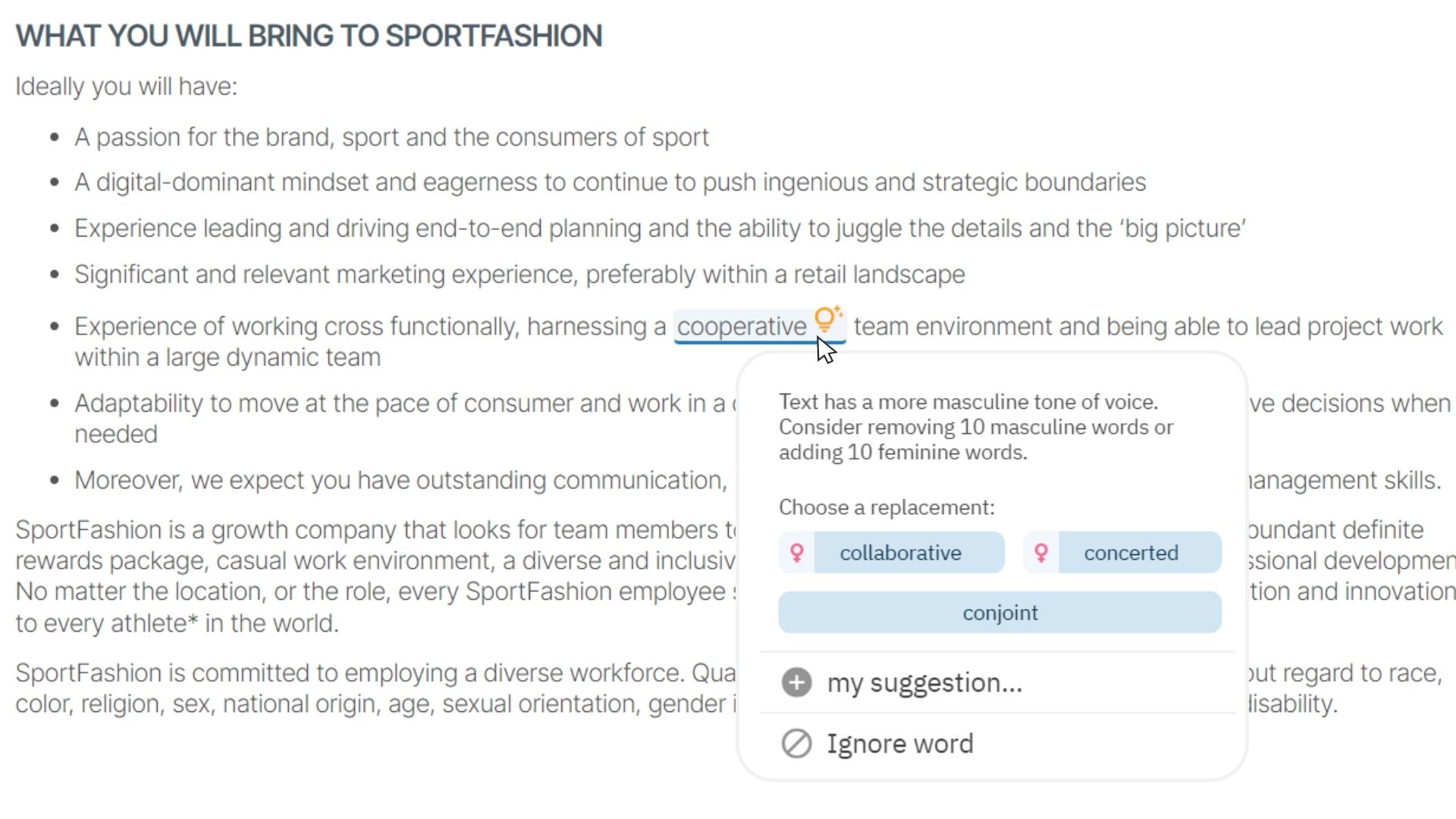Click the "Choose a replacement:" label
This screenshot has width=1456, height=819.
(886, 507)
